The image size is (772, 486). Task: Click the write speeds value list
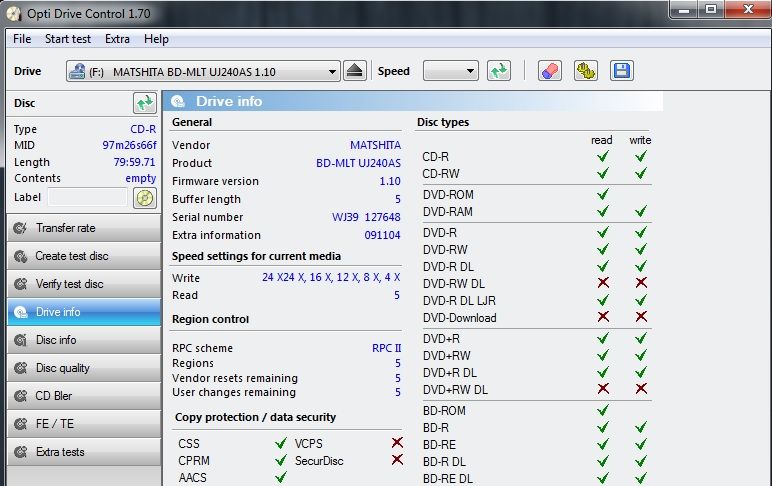(x=331, y=277)
